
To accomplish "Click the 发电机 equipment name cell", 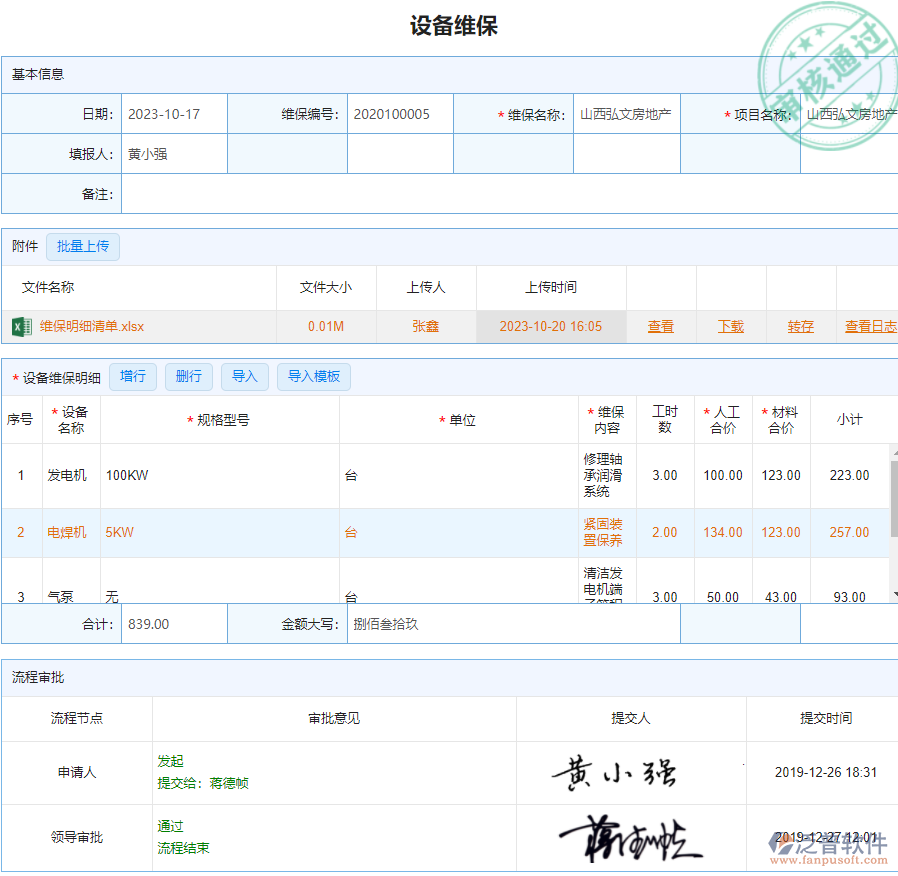I will [68, 476].
